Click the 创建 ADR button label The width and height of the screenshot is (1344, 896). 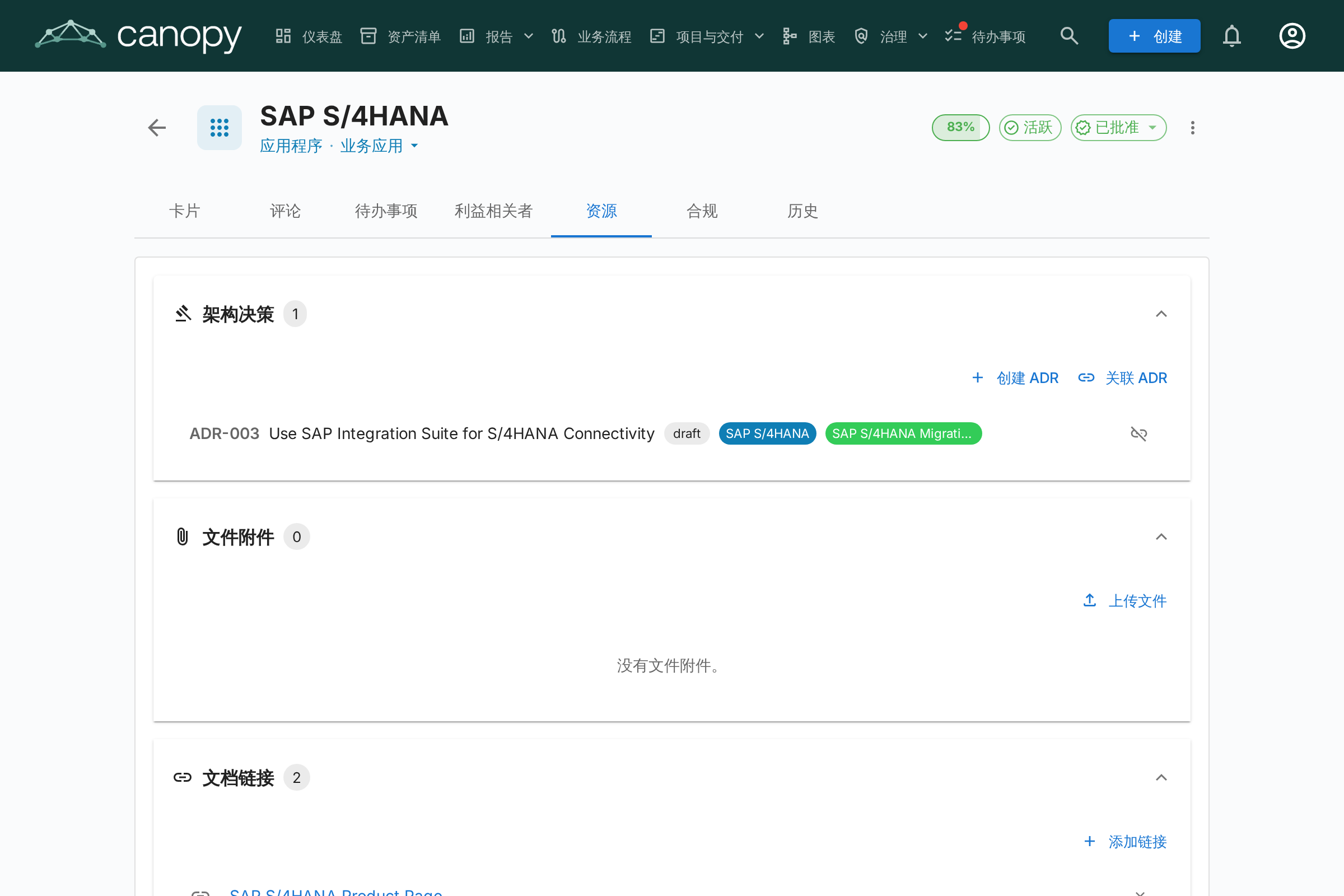[1028, 377]
